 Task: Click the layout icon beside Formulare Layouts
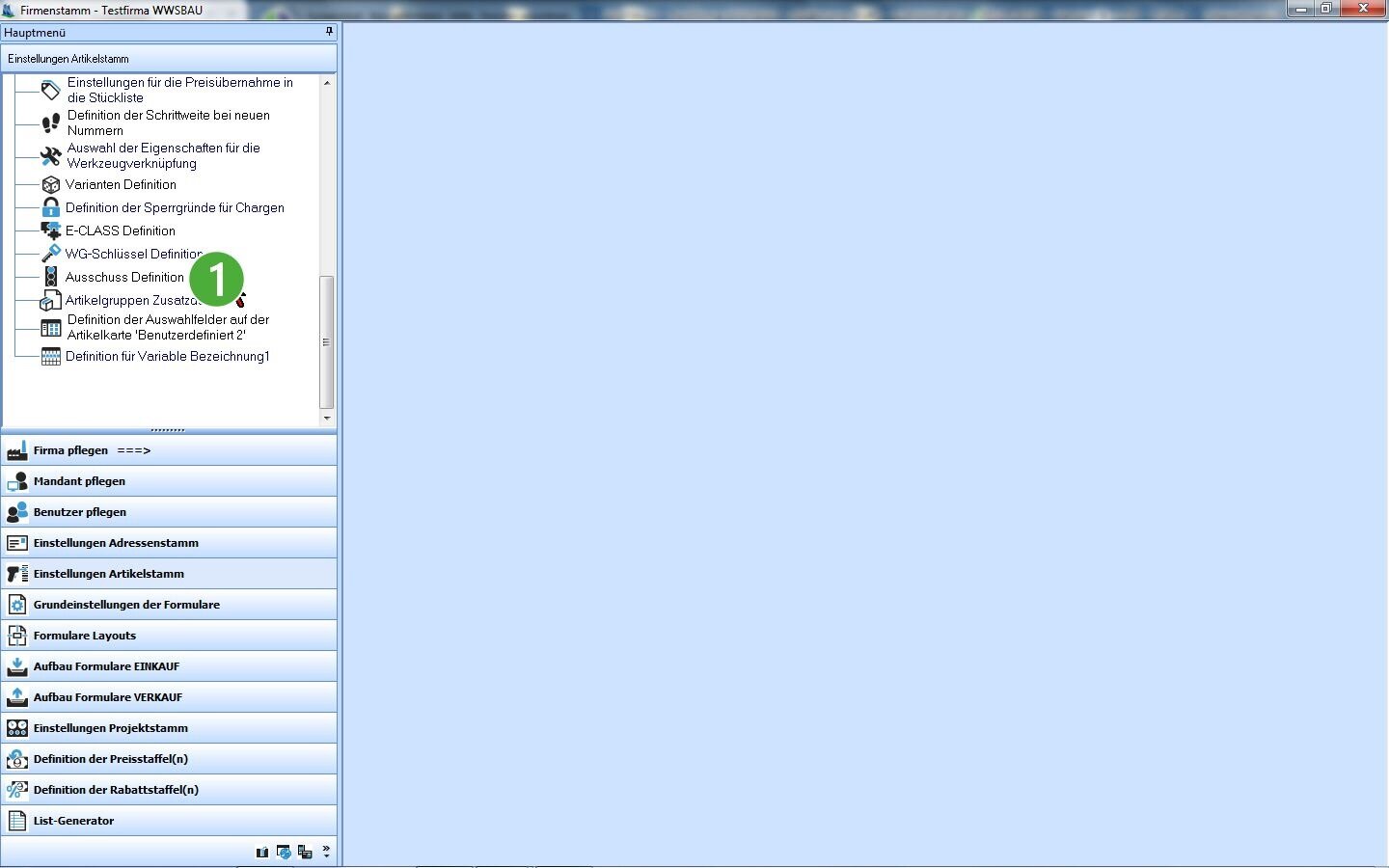tap(17, 636)
